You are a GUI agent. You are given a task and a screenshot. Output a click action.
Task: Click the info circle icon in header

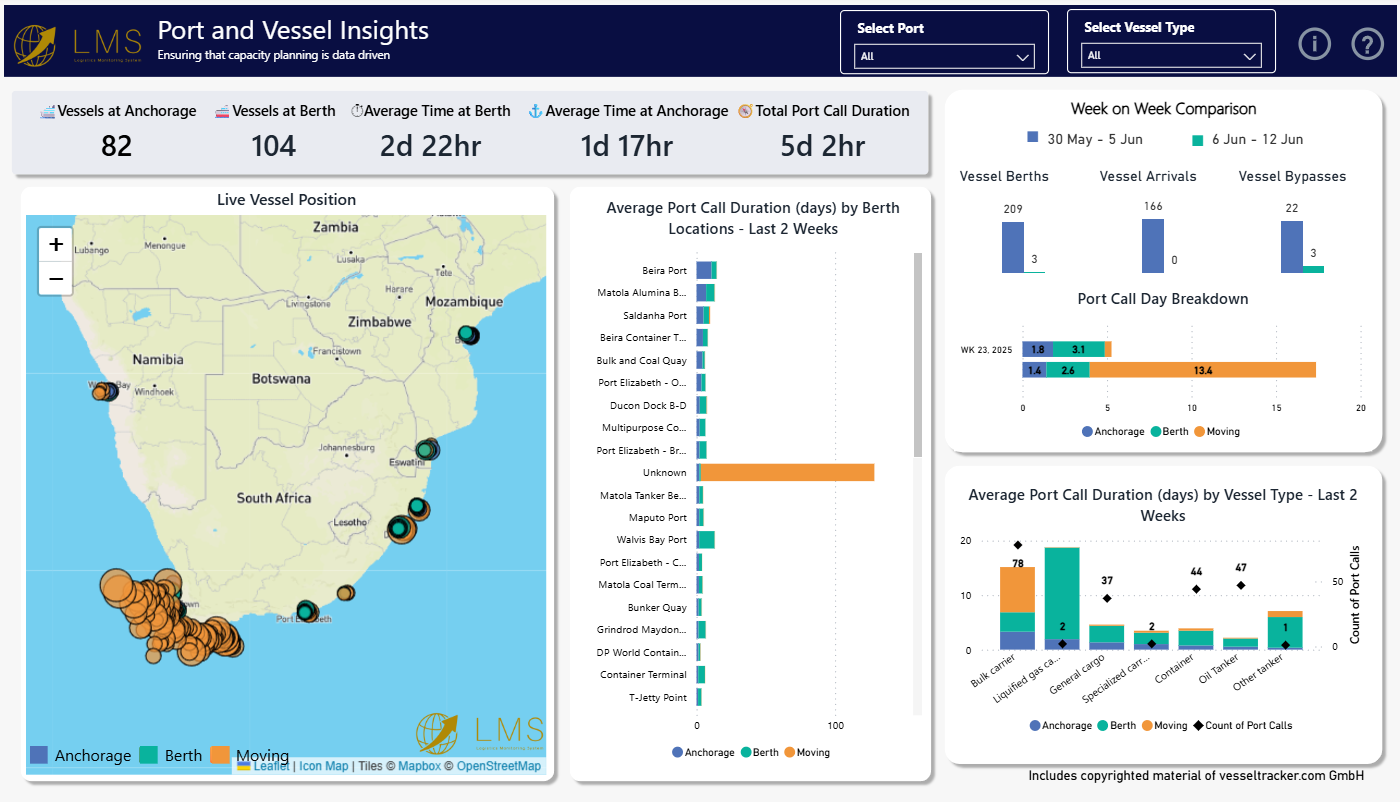(x=1315, y=44)
